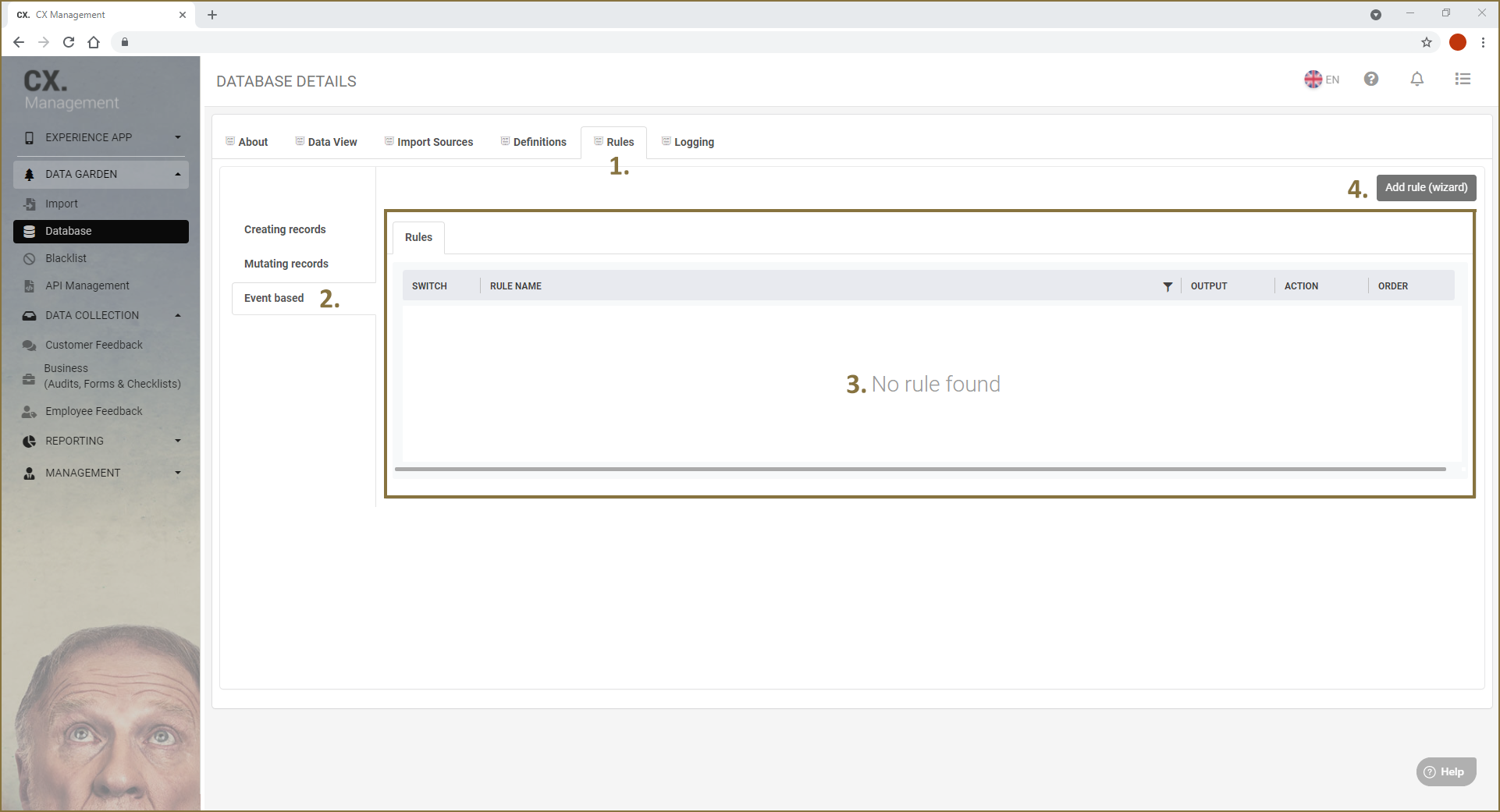The image size is (1500, 812).
Task: Expand the Experience App menu arrow
Action: (178, 137)
